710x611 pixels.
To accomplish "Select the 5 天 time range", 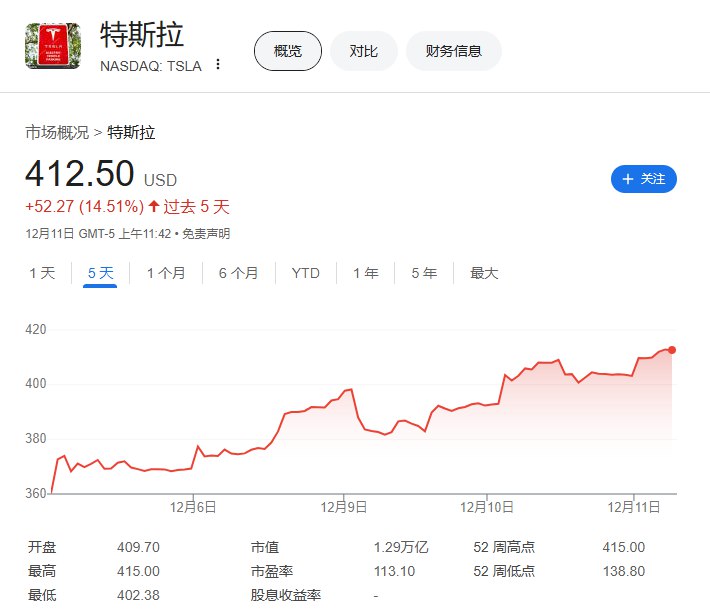I will point(100,273).
